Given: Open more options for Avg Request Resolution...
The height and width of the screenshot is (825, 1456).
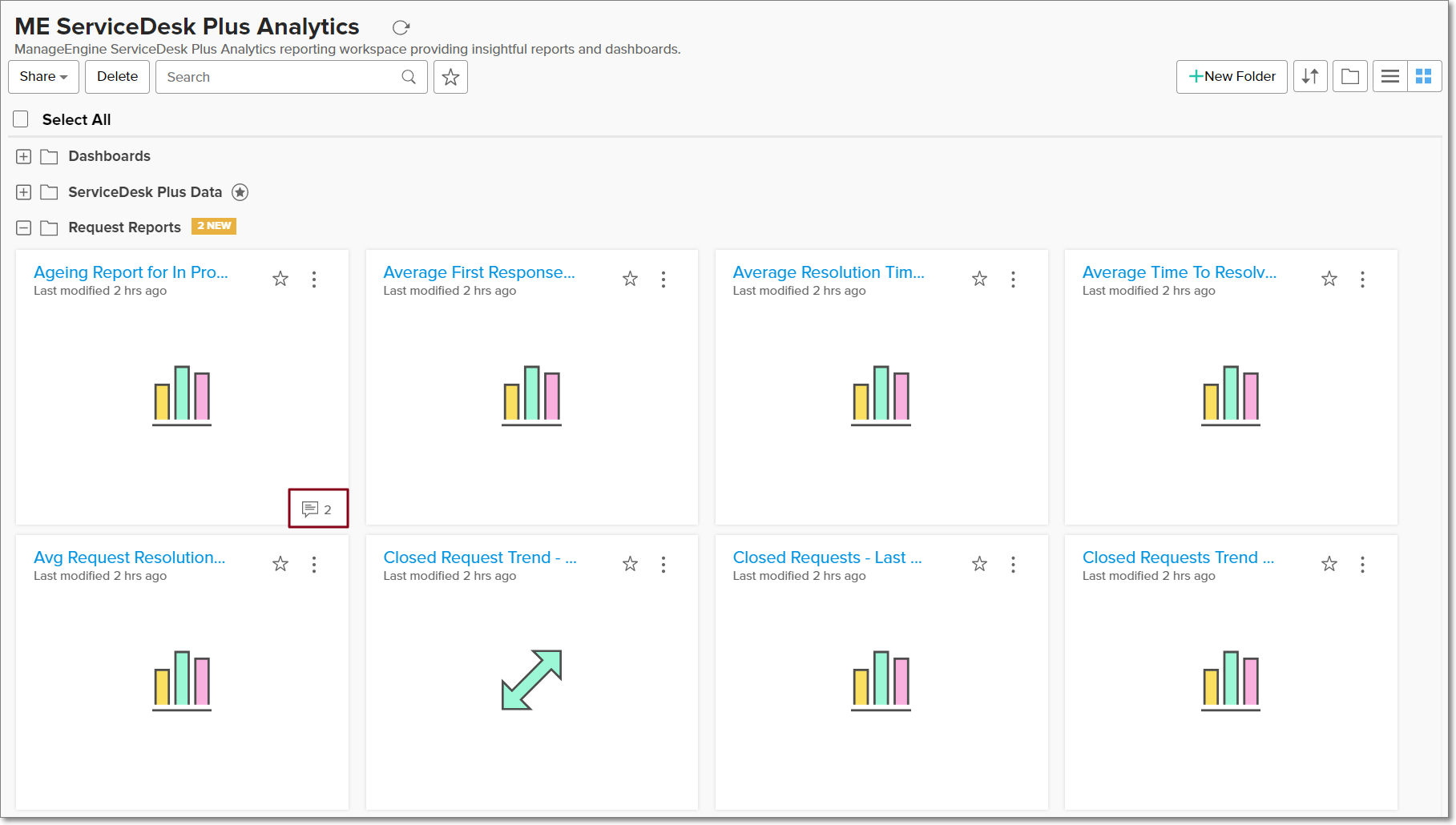Looking at the screenshot, I should pyautogui.click(x=314, y=565).
